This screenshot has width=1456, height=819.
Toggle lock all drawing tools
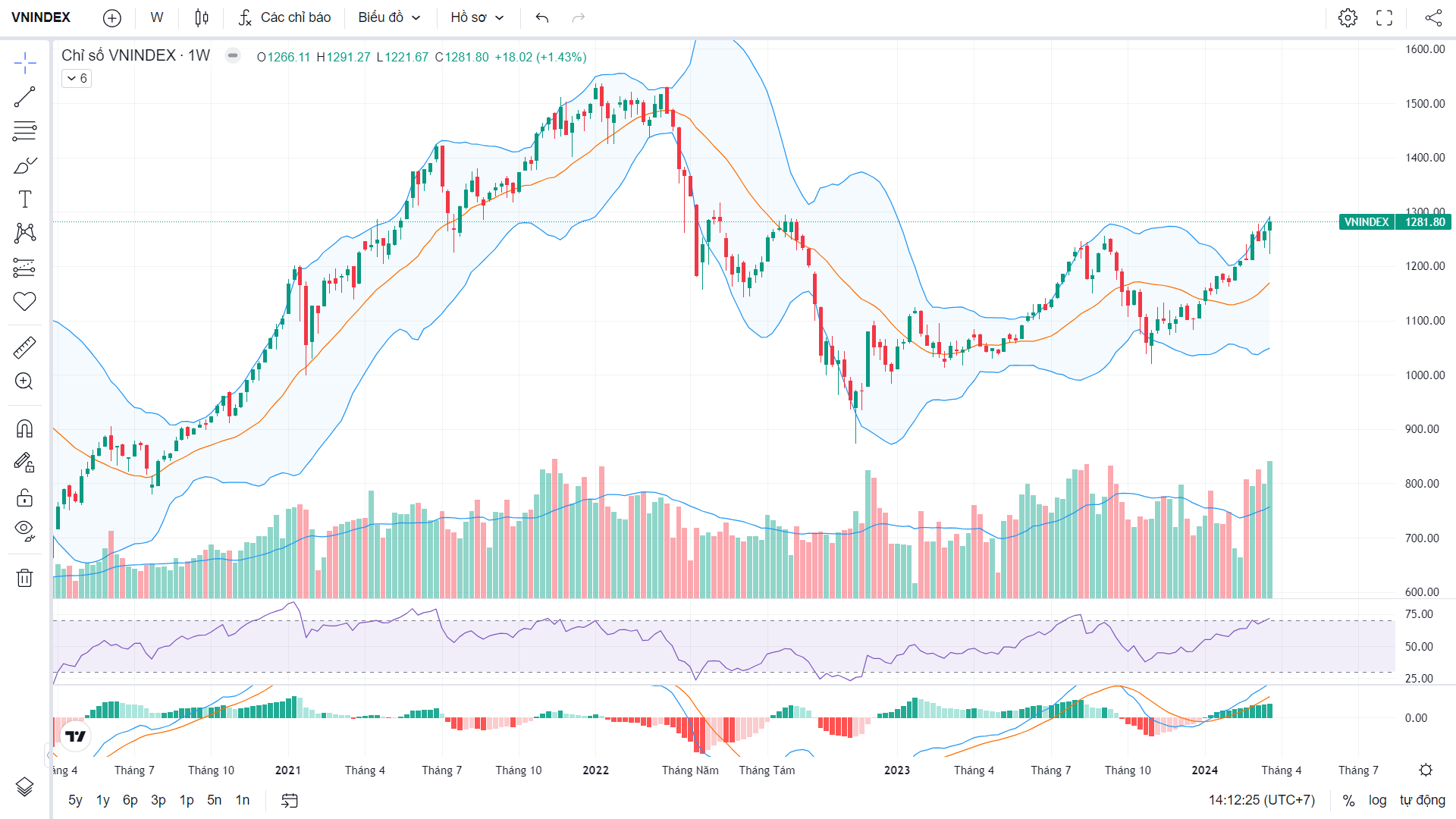click(x=25, y=497)
